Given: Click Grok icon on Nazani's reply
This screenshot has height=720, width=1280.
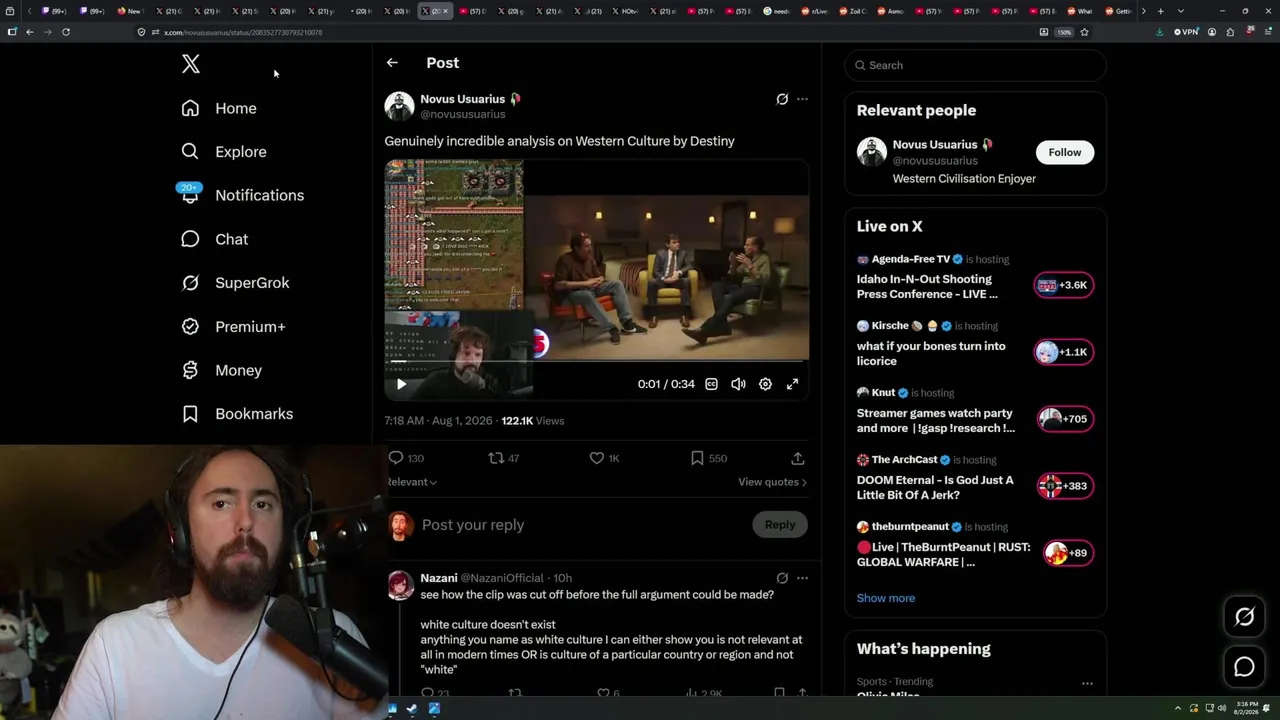Looking at the screenshot, I should 782,578.
